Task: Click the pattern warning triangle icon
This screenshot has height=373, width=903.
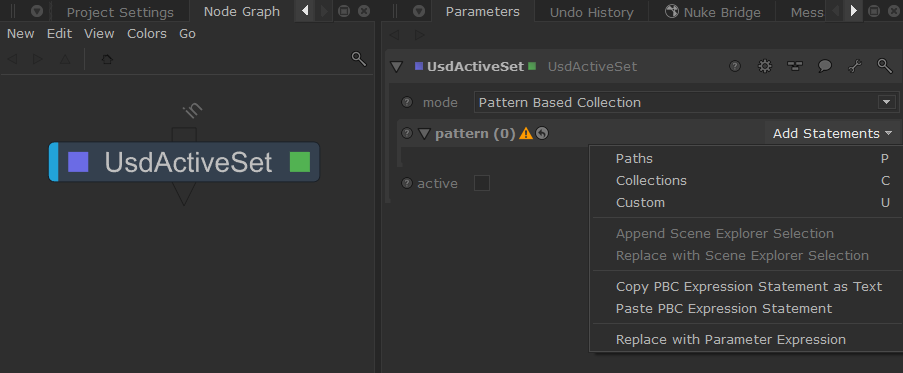Action: (526, 134)
